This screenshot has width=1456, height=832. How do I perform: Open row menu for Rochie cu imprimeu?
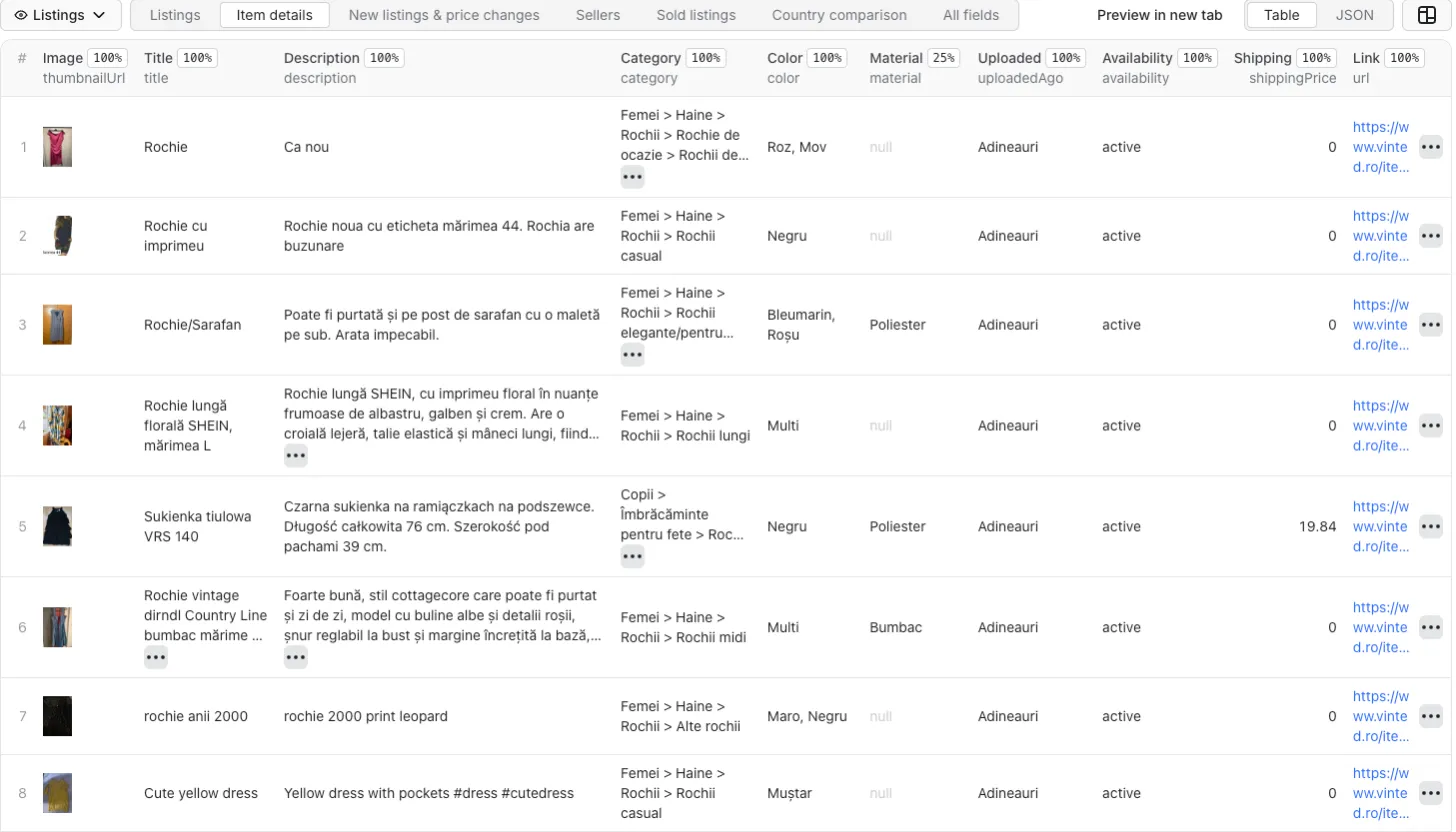(x=1431, y=236)
